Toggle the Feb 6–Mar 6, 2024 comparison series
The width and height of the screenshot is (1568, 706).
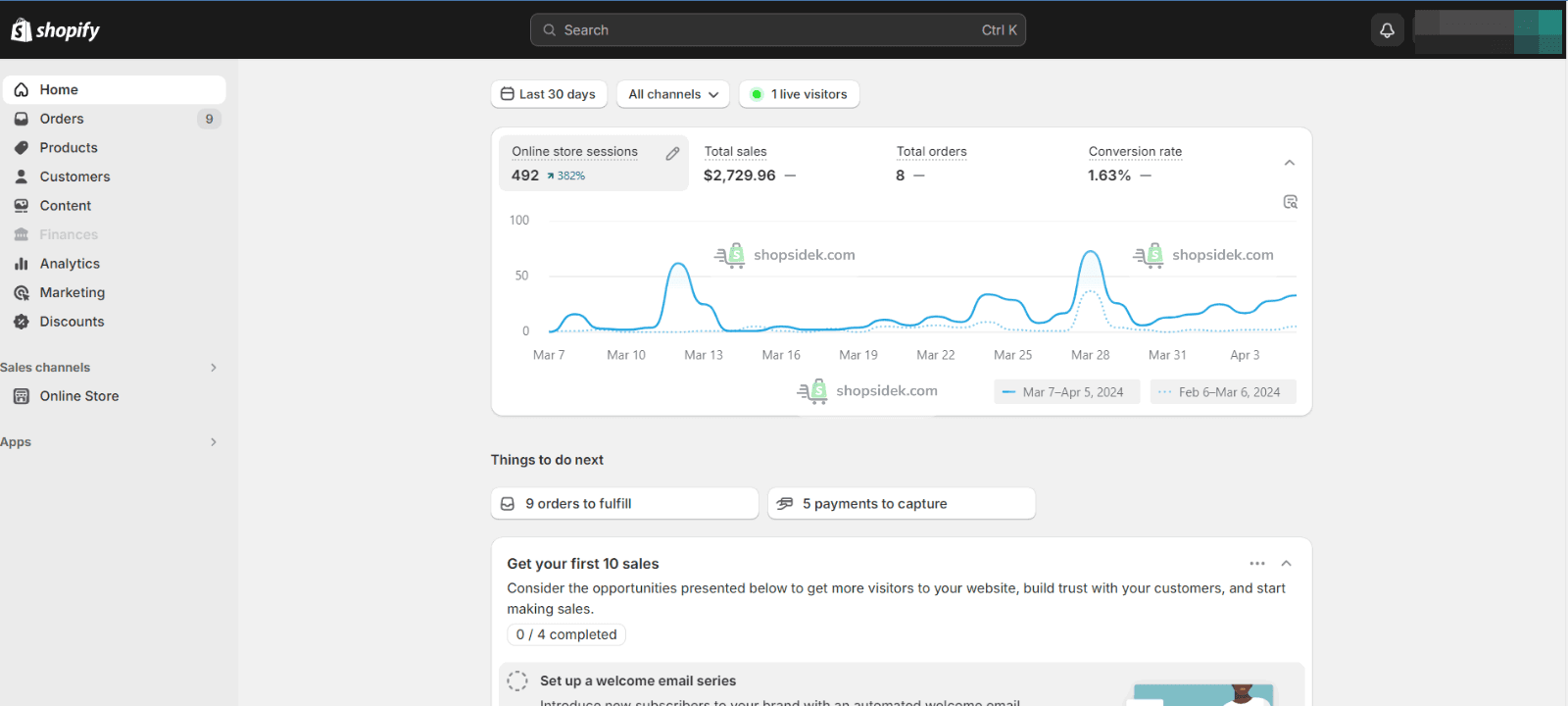[x=1223, y=392]
